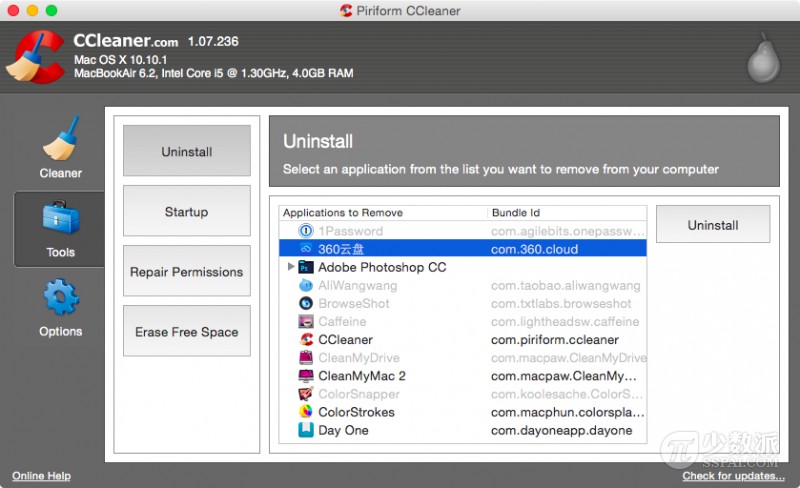
Task: Click the Day One app icon
Action: point(306,430)
